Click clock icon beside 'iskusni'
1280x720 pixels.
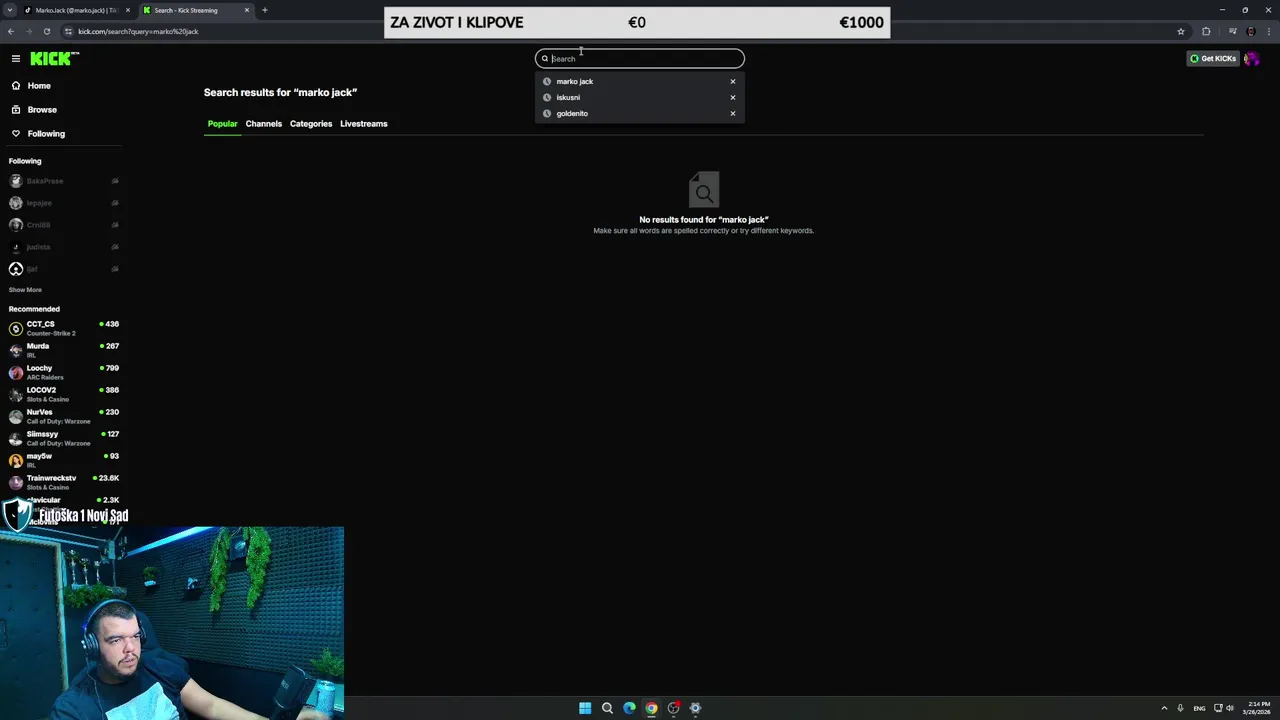(547, 98)
